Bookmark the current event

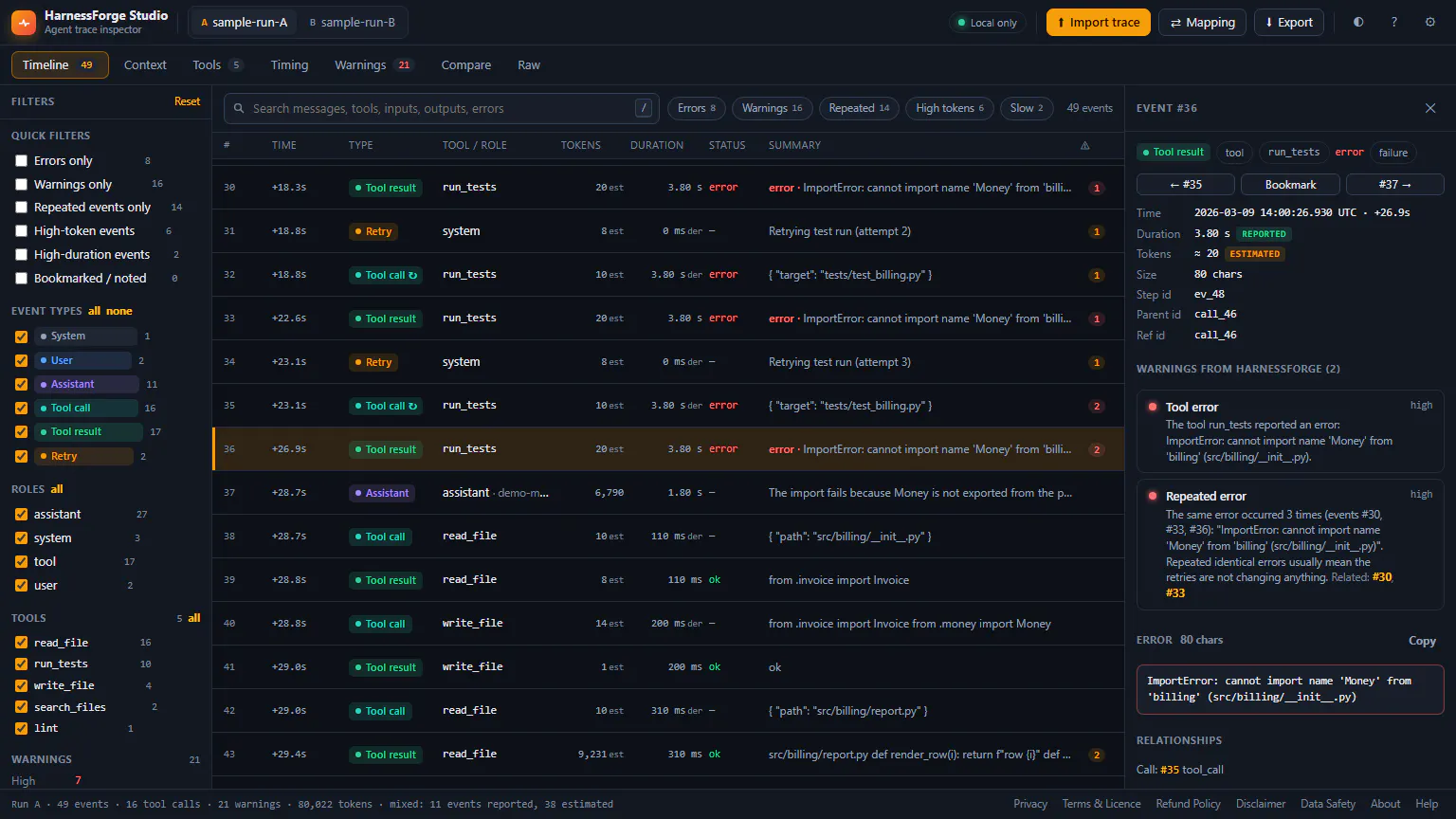pos(1290,184)
